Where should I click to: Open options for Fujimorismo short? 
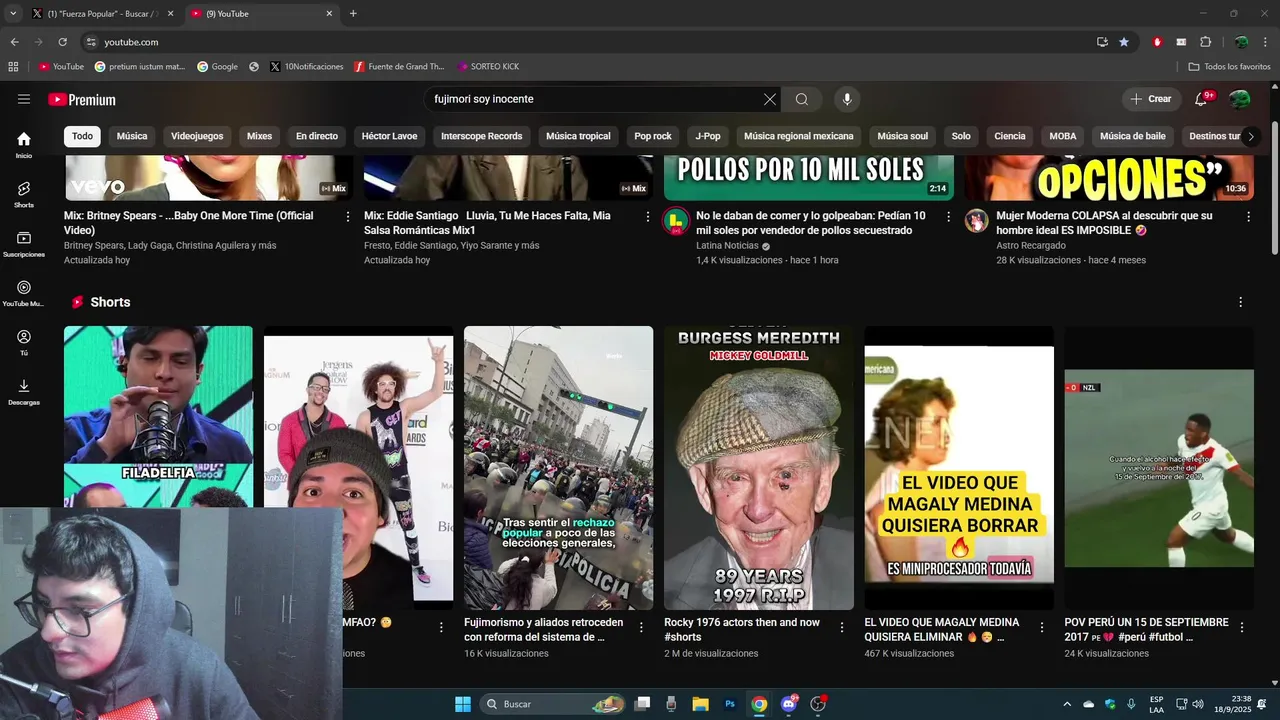[x=642, y=627]
